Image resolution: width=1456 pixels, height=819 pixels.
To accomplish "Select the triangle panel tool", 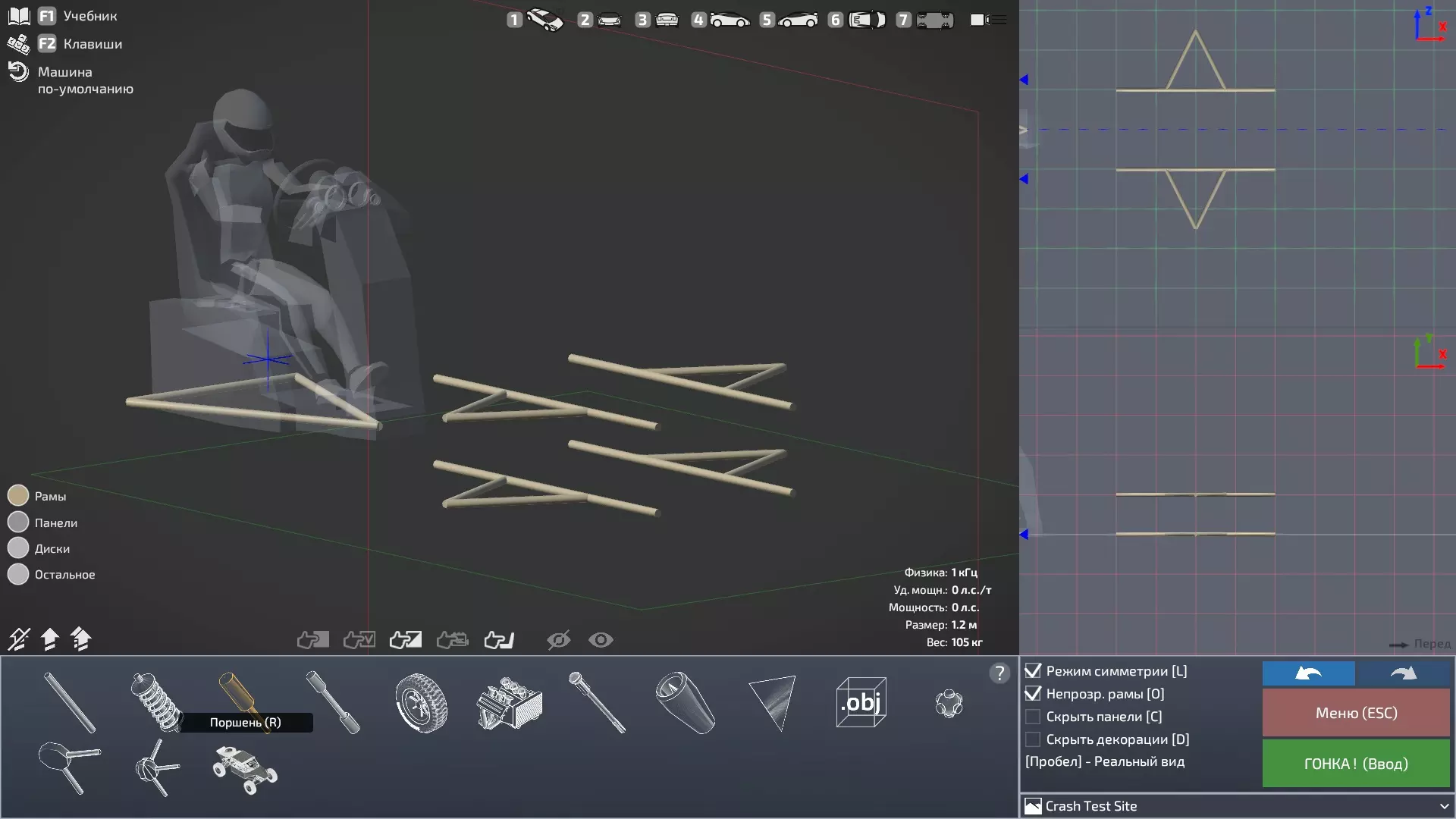I will coord(773,702).
